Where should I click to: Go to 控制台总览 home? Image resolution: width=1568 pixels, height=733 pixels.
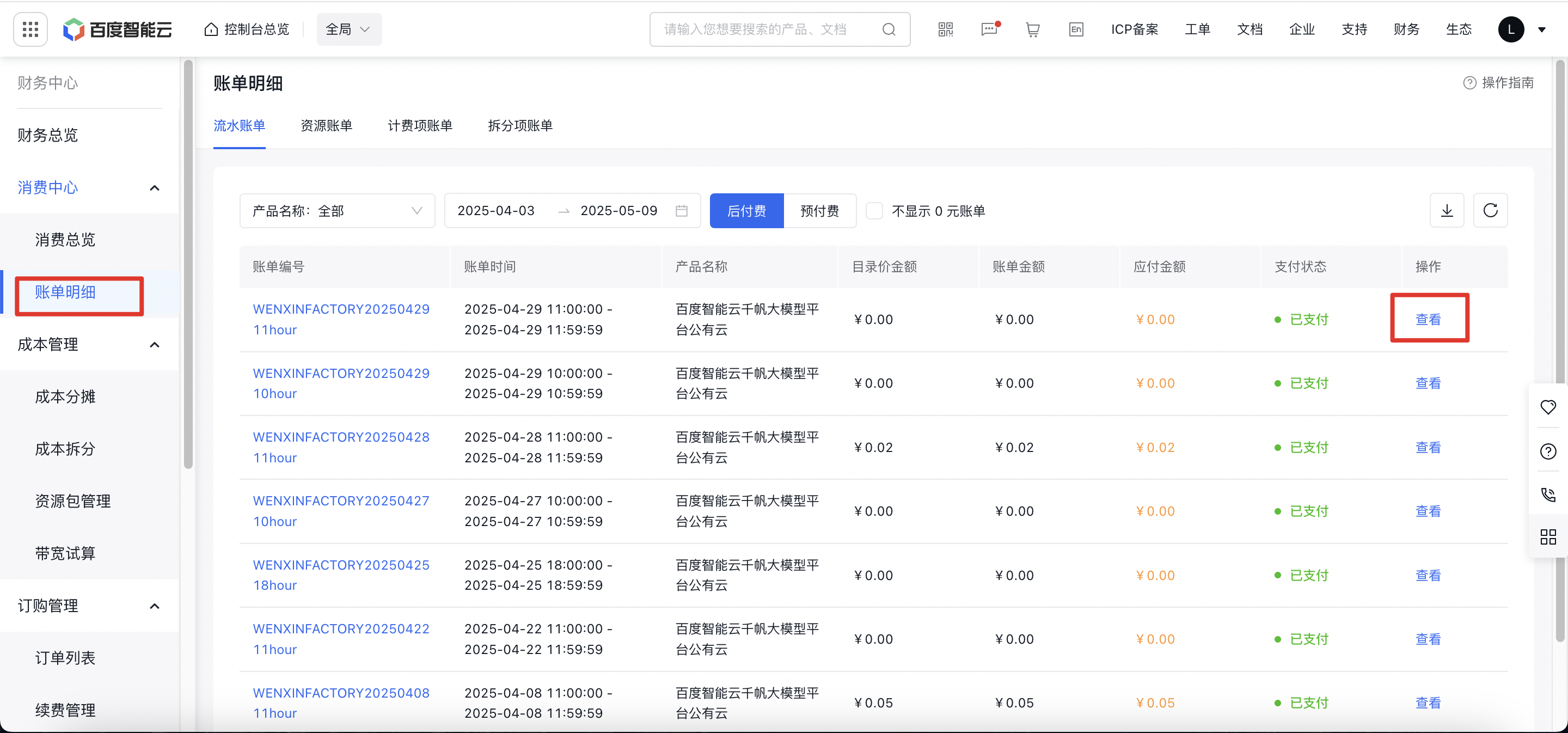coord(247,29)
